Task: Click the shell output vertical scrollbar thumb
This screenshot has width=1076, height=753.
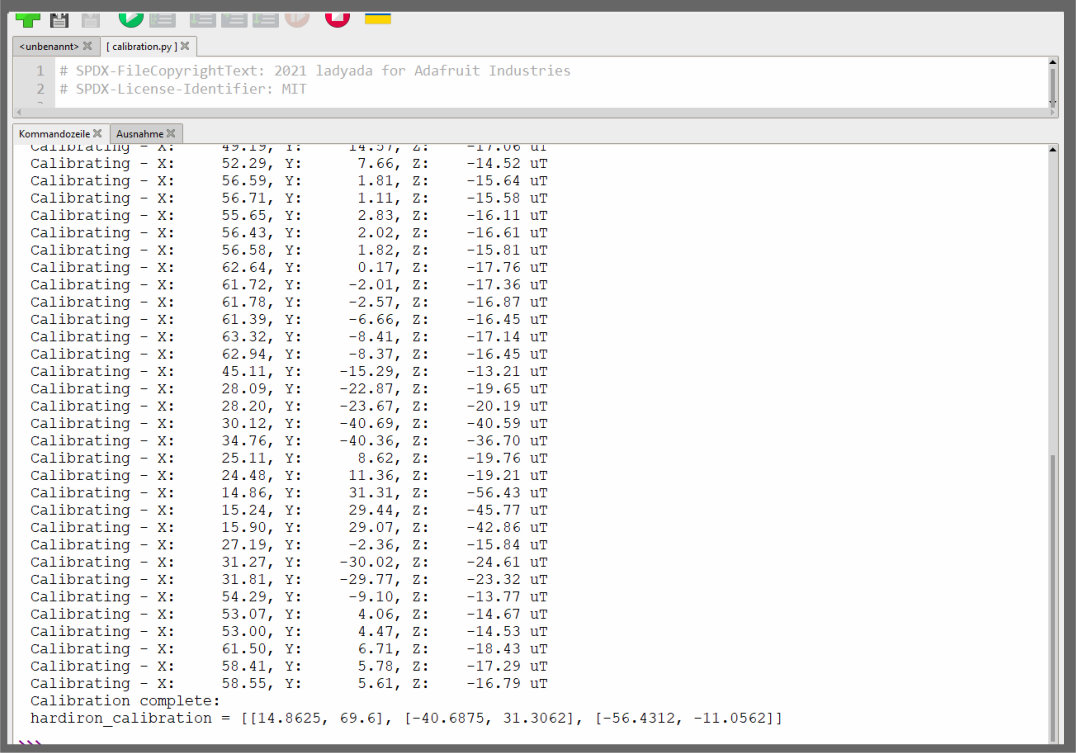Action: tap(1052, 590)
